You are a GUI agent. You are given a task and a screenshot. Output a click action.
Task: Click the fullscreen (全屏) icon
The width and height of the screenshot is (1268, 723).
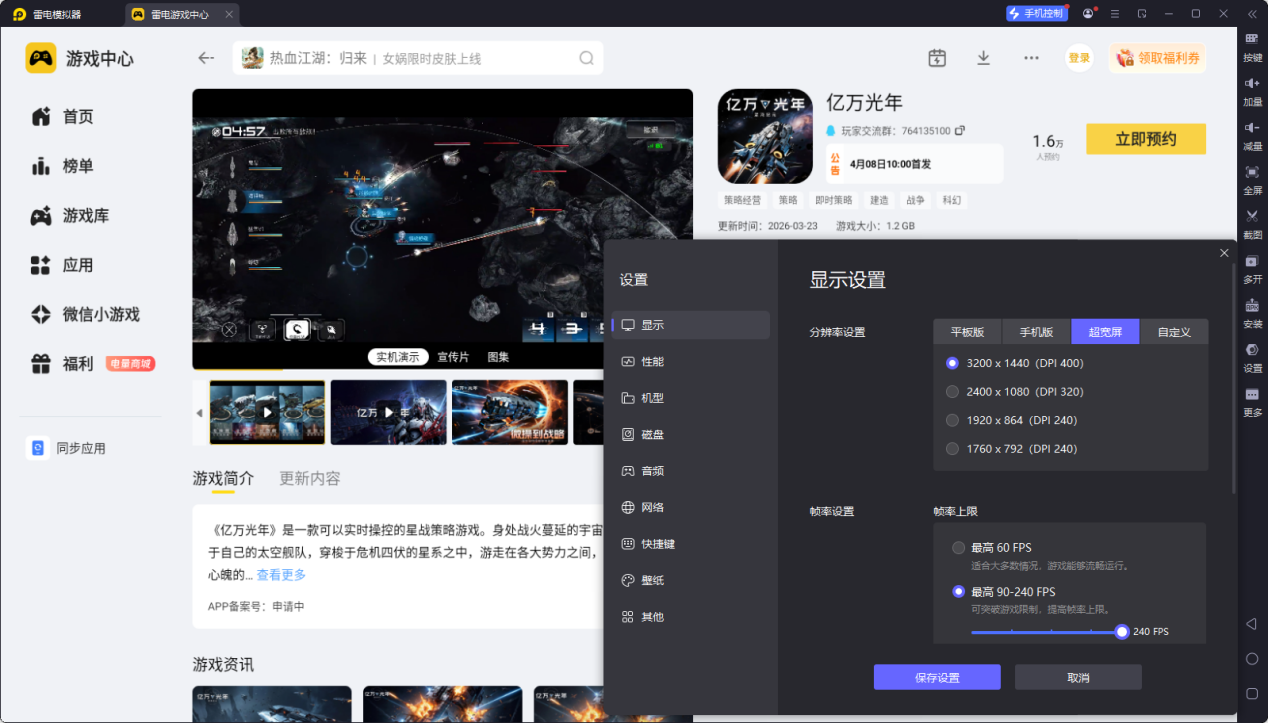[x=1252, y=172]
